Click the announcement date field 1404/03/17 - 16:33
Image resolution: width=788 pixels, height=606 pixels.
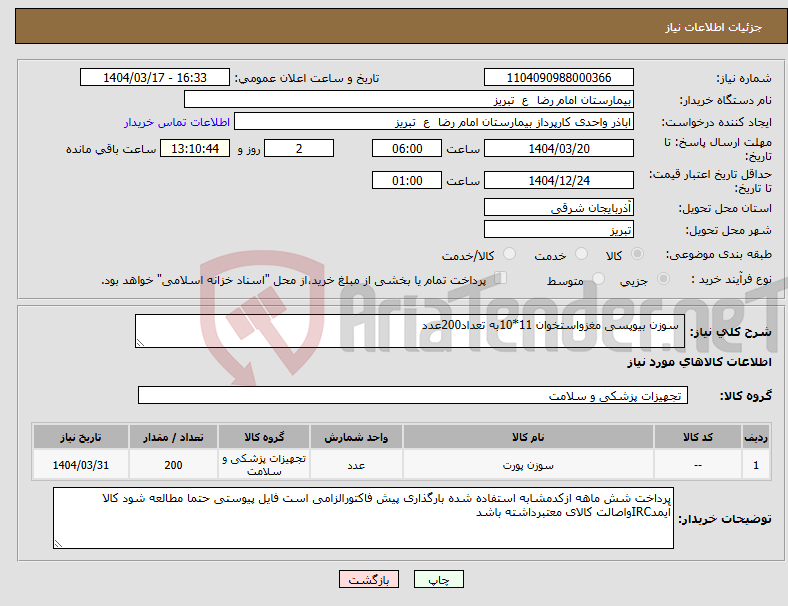(155, 77)
